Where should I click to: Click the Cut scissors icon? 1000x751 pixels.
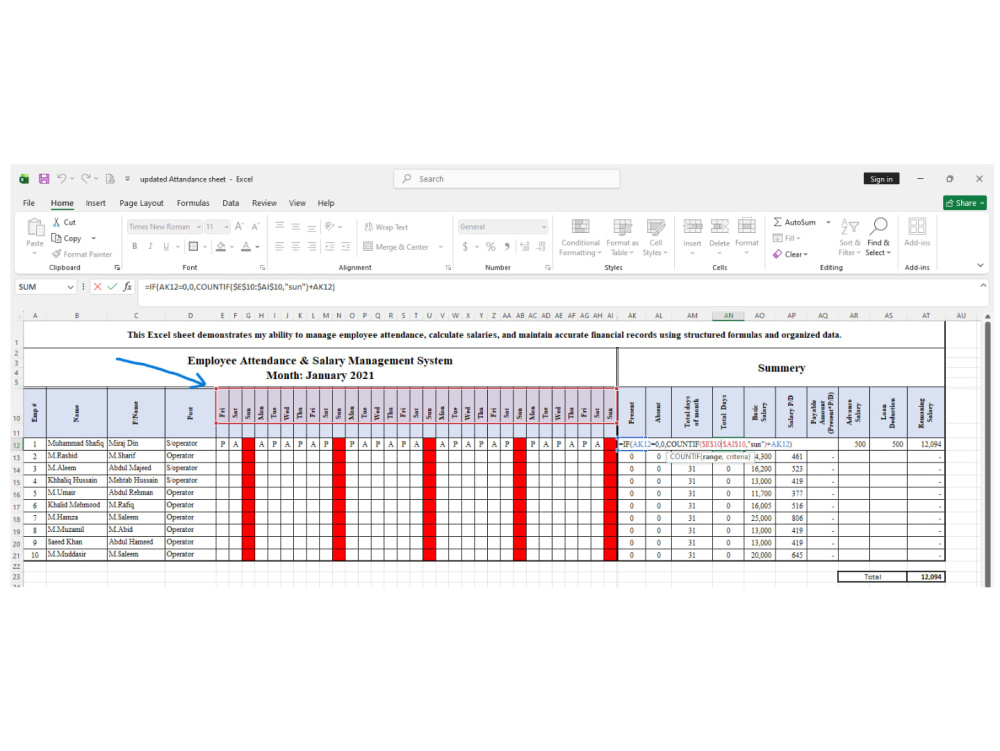pos(56,222)
